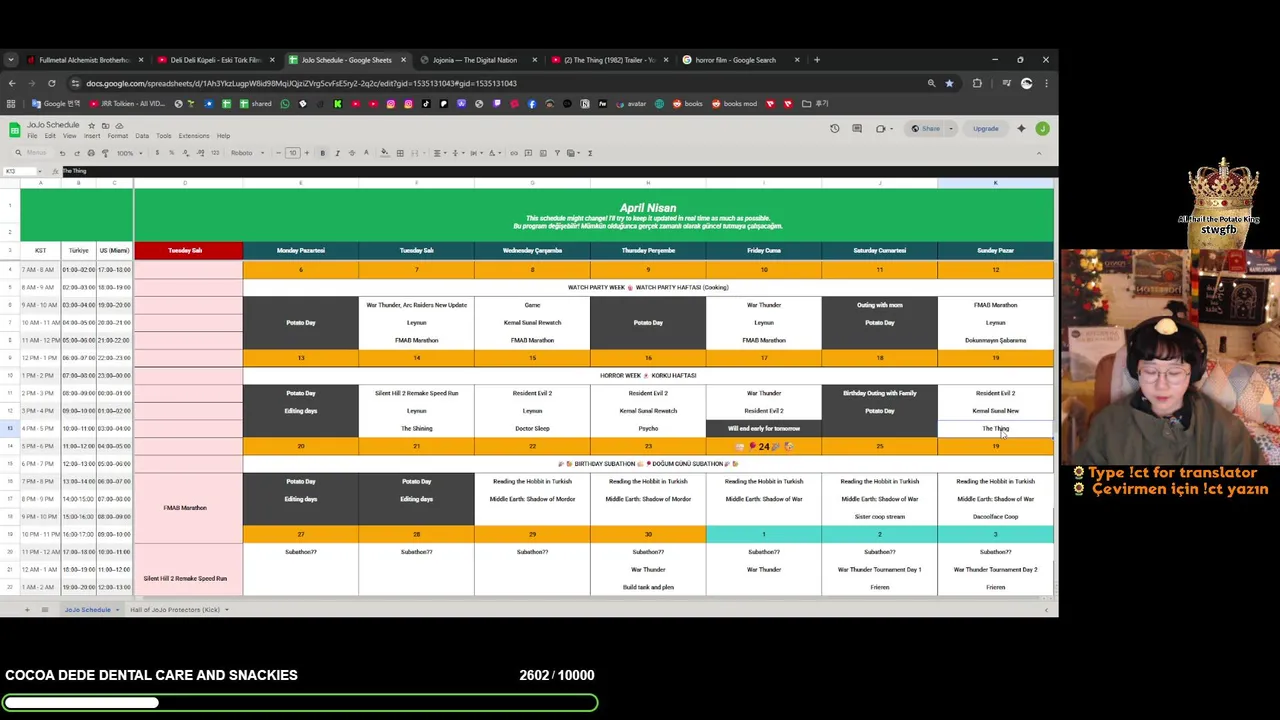Open horizontal align dropdown

[438, 153]
